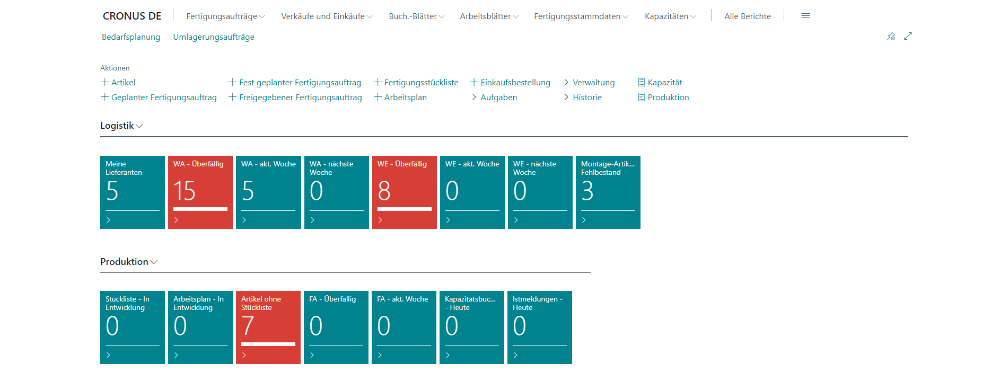Image resolution: width=1000 pixels, height=381 pixels.
Task: Collapse the Produktion section heading
Action: pyautogui.click(x=129, y=262)
